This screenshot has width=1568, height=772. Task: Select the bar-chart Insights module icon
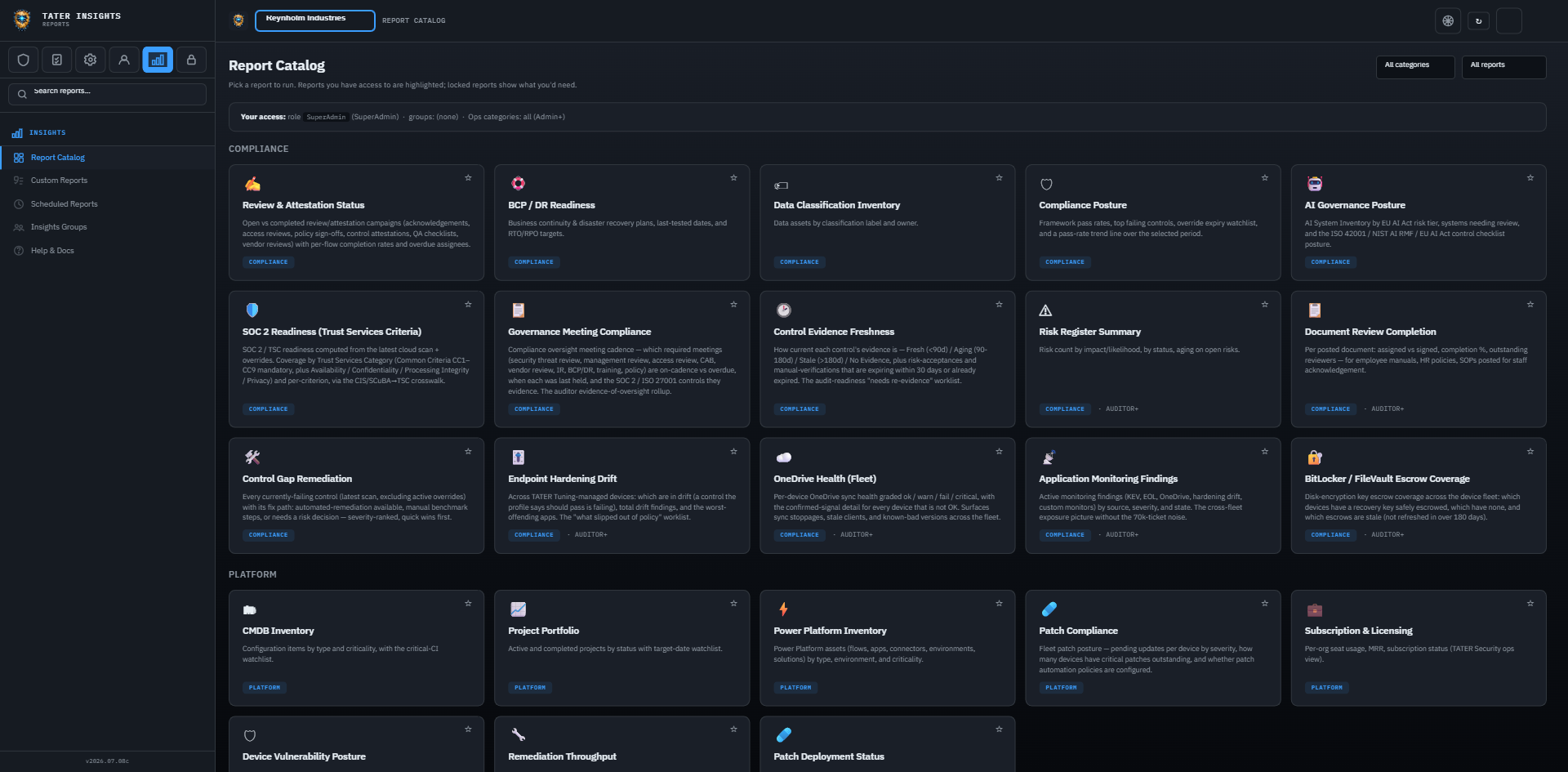[158, 60]
